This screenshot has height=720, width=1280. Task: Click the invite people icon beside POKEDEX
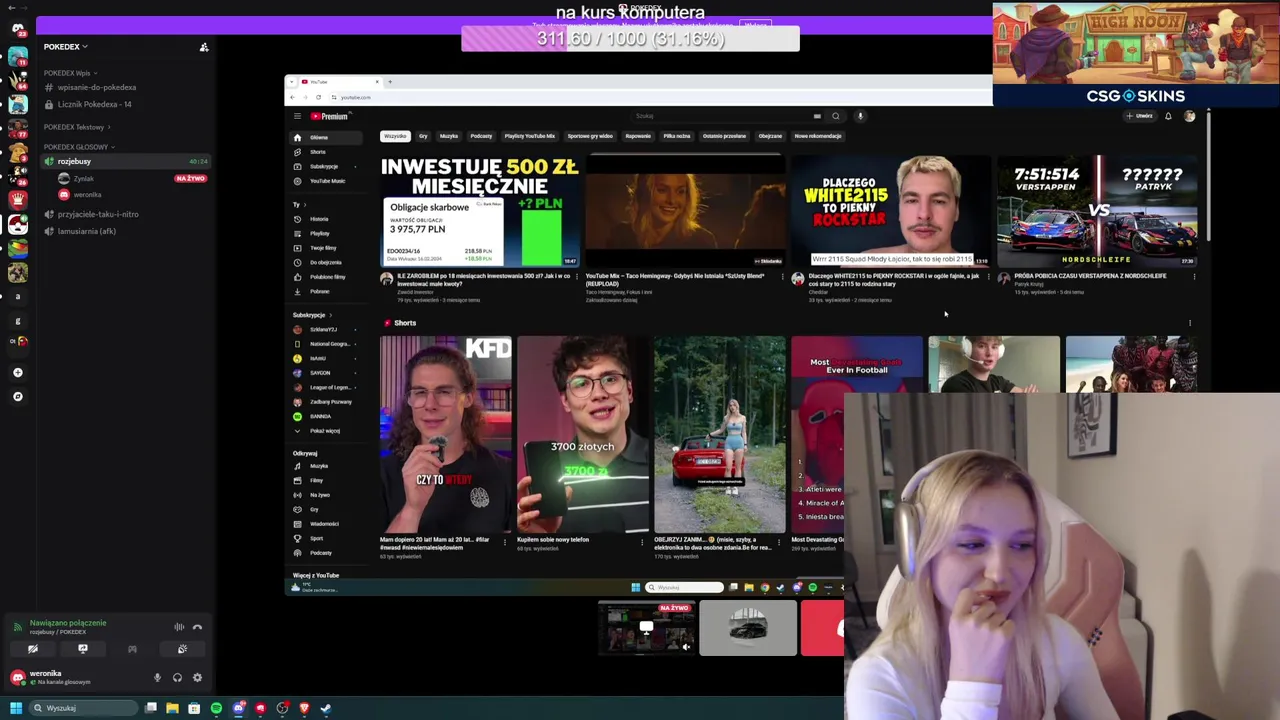click(x=204, y=47)
